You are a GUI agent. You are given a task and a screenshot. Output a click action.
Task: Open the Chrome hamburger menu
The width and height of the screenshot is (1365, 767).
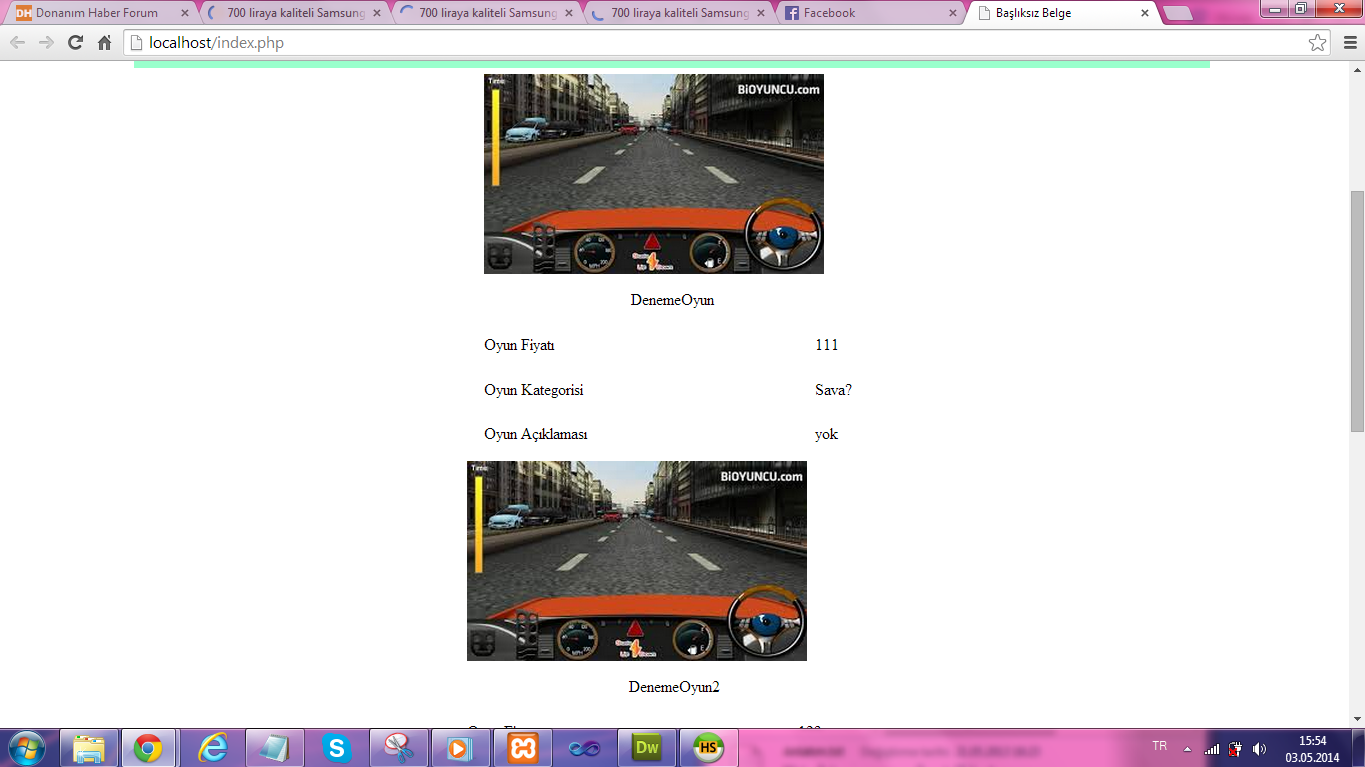(x=1349, y=43)
